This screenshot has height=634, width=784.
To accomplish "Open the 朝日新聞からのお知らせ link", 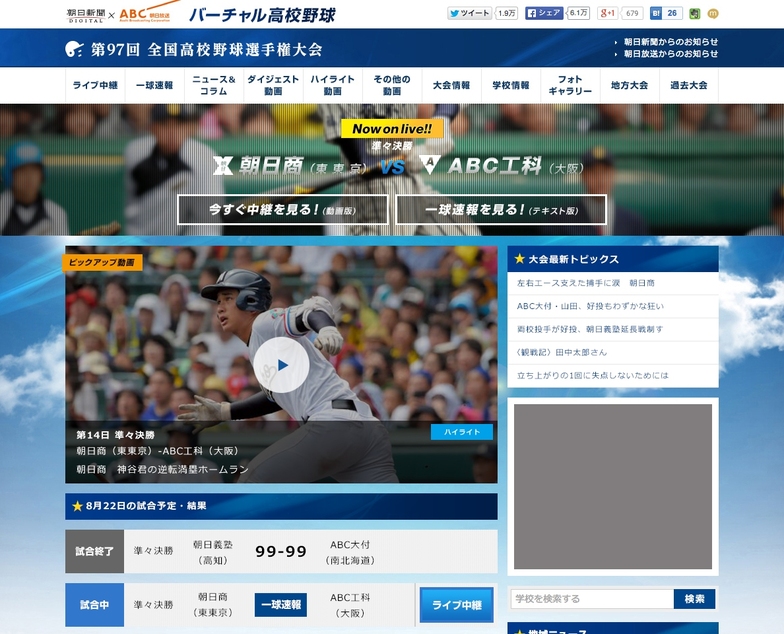I will click(670, 42).
